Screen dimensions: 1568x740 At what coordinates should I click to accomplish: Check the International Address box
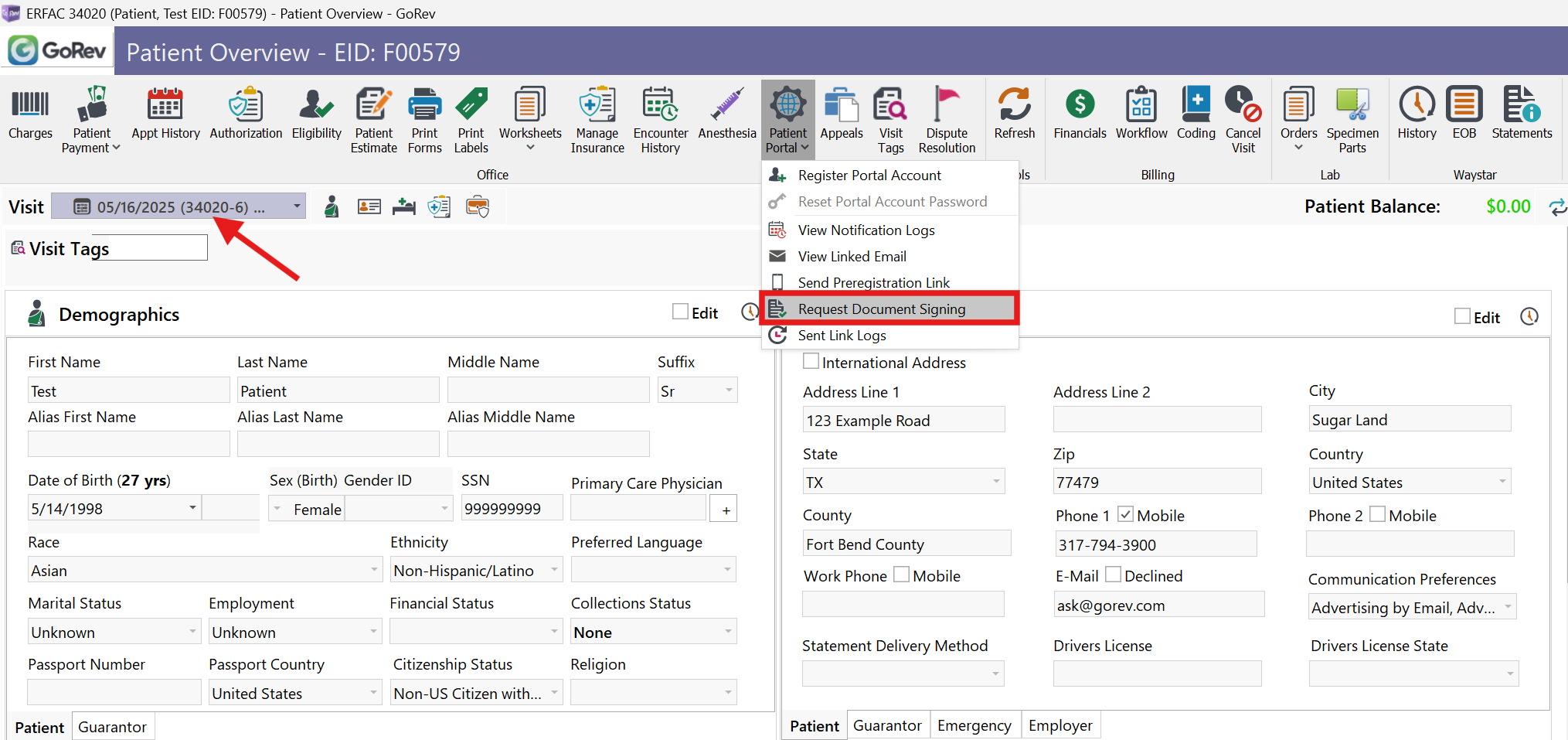pyautogui.click(x=811, y=361)
